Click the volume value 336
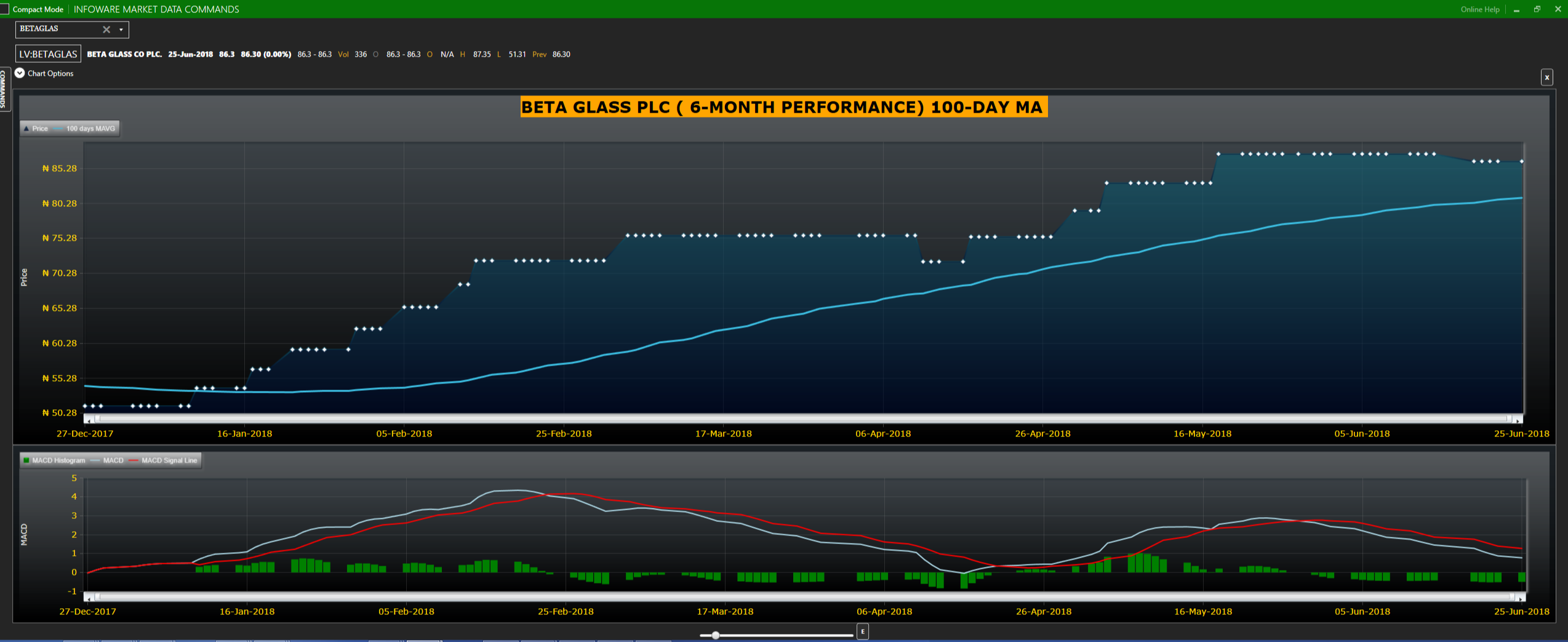The width and height of the screenshot is (1568, 642). coord(361,54)
